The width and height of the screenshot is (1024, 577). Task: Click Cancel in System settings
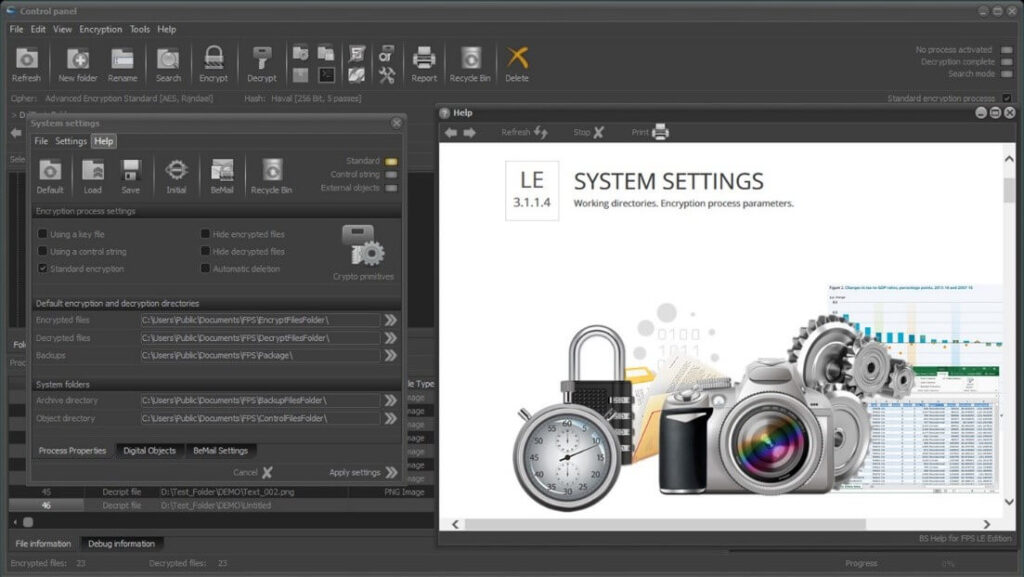(253, 472)
